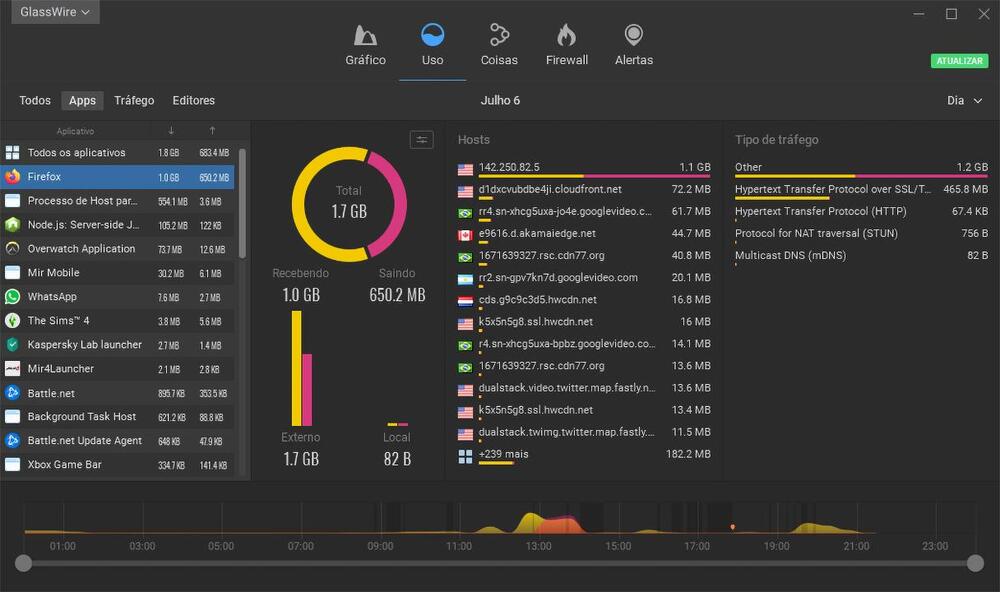
Task: Click the Overwatch Application icon
Action: pyautogui.click(x=12, y=249)
